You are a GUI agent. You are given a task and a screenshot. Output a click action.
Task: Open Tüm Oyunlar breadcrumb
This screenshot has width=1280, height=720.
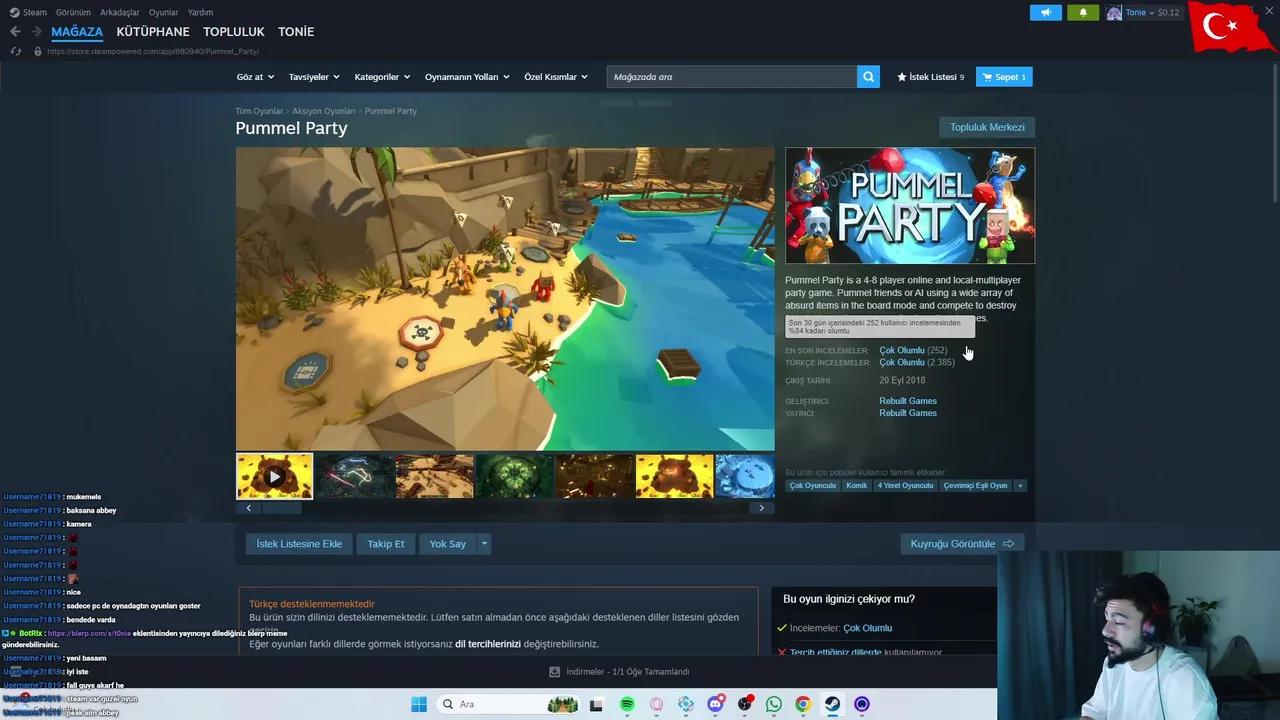pyautogui.click(x=259, y=111)
